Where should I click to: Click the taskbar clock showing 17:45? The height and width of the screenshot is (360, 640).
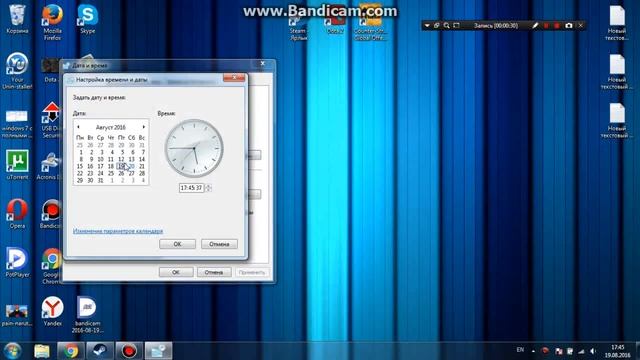(x=618, y=351)
